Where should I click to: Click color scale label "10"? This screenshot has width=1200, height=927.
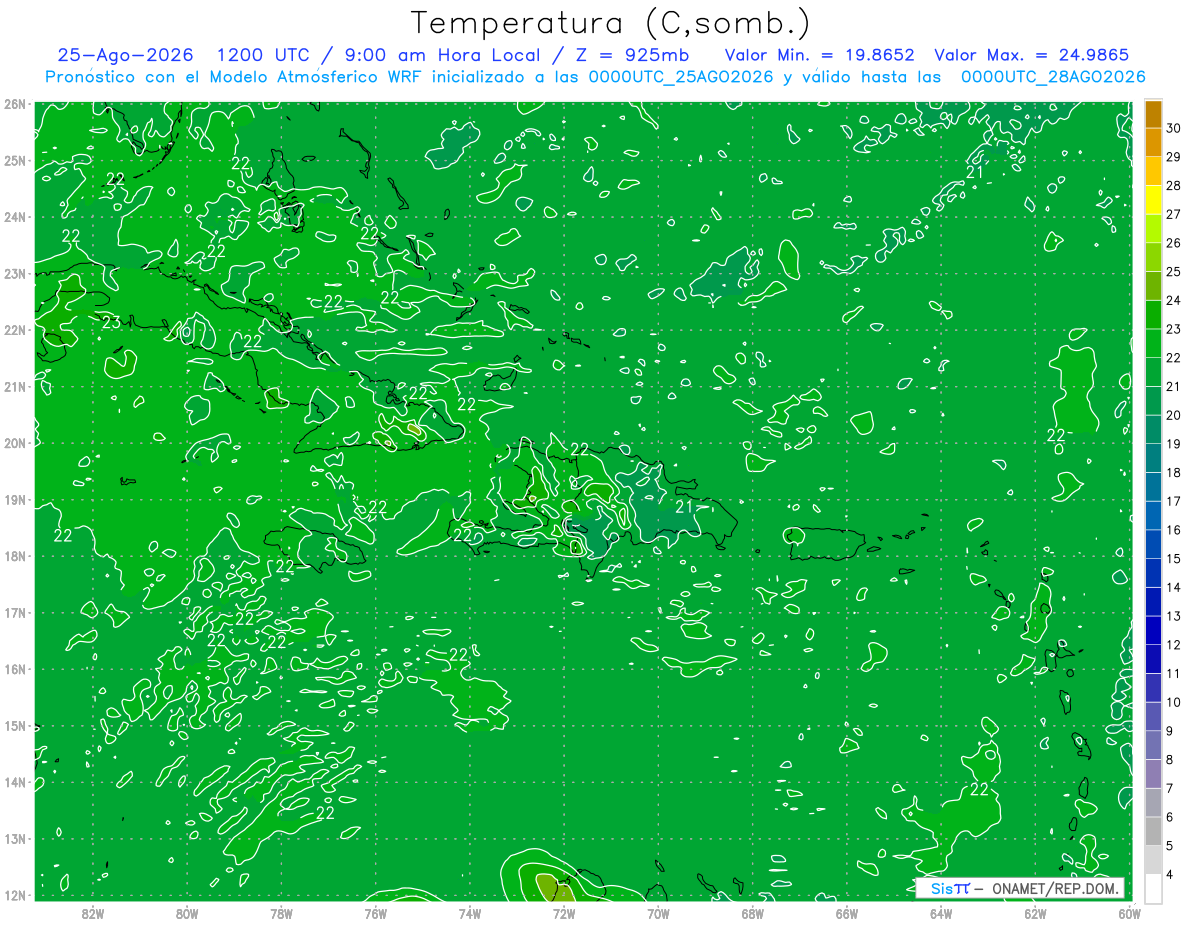(x=1174, y=703)
